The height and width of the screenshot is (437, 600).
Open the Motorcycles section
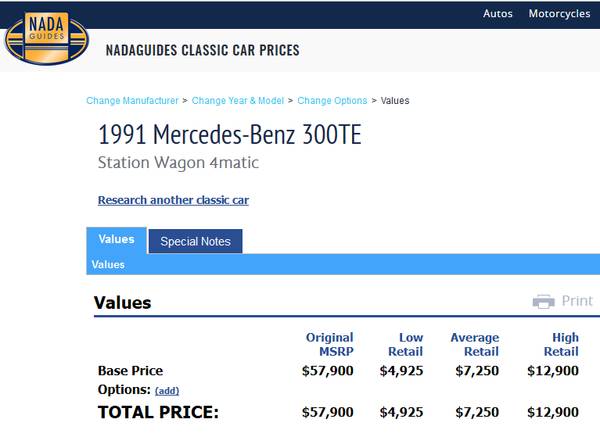(559, 14)
